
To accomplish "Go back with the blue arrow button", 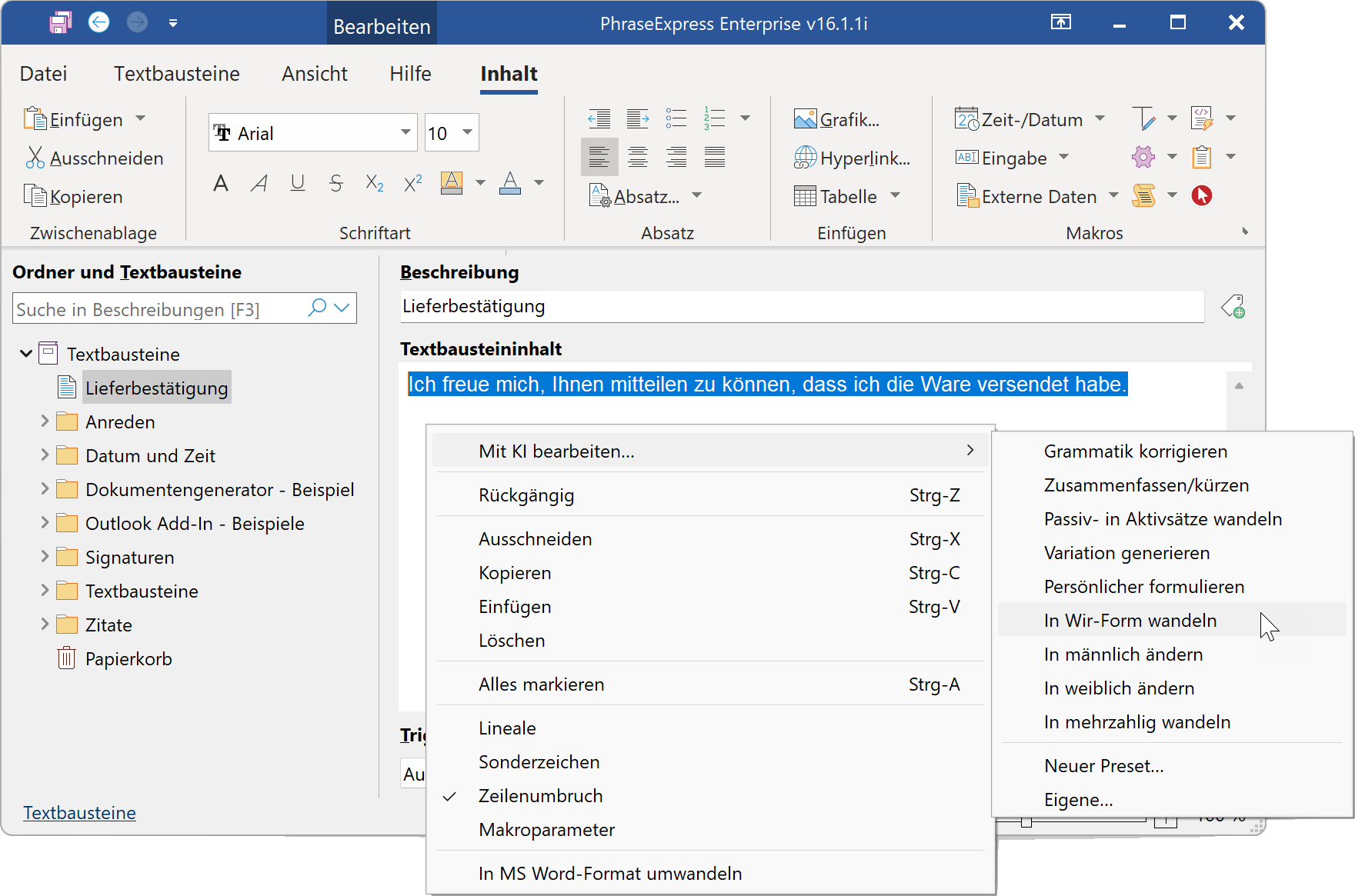I will (99, 22).
